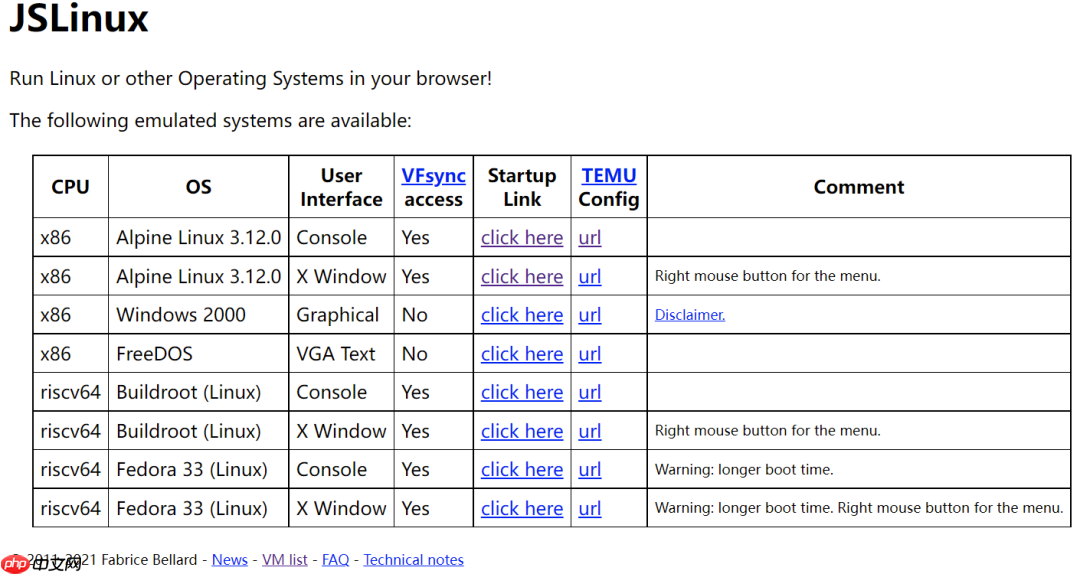Launch Windows 2000 via its click here link

[x=522, y=315]
